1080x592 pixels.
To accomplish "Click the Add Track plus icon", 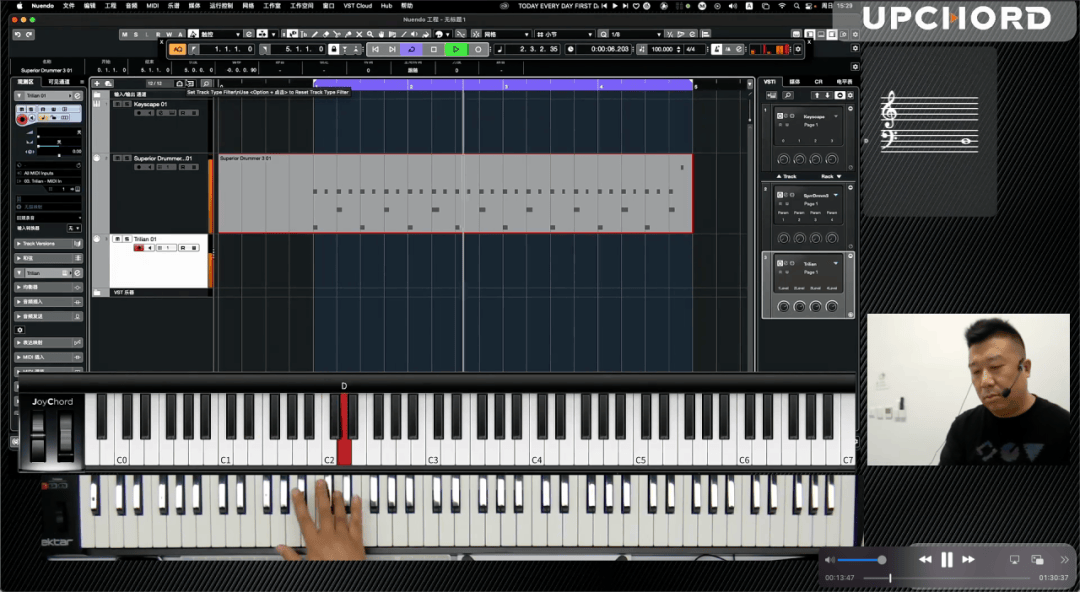I will pyautogui.click(x=97, y=84).
